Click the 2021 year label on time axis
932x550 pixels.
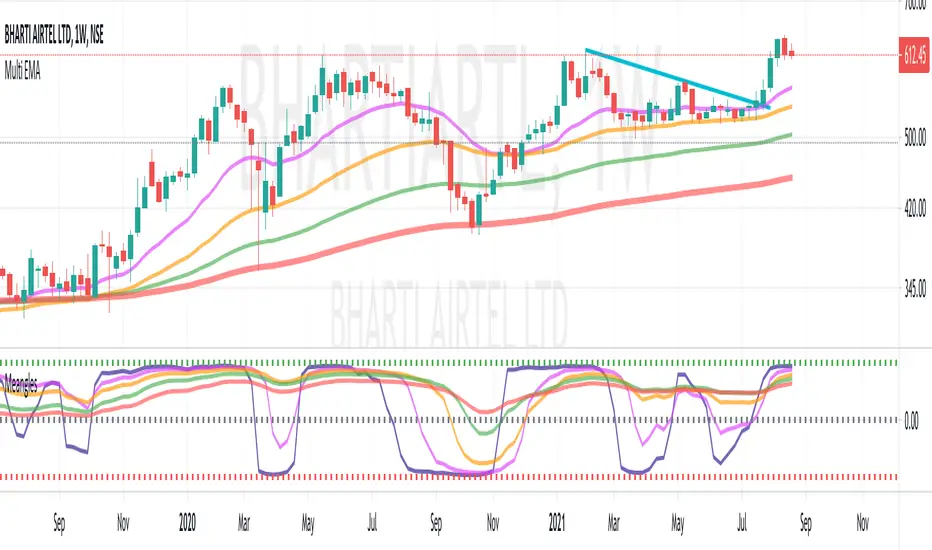557,523
